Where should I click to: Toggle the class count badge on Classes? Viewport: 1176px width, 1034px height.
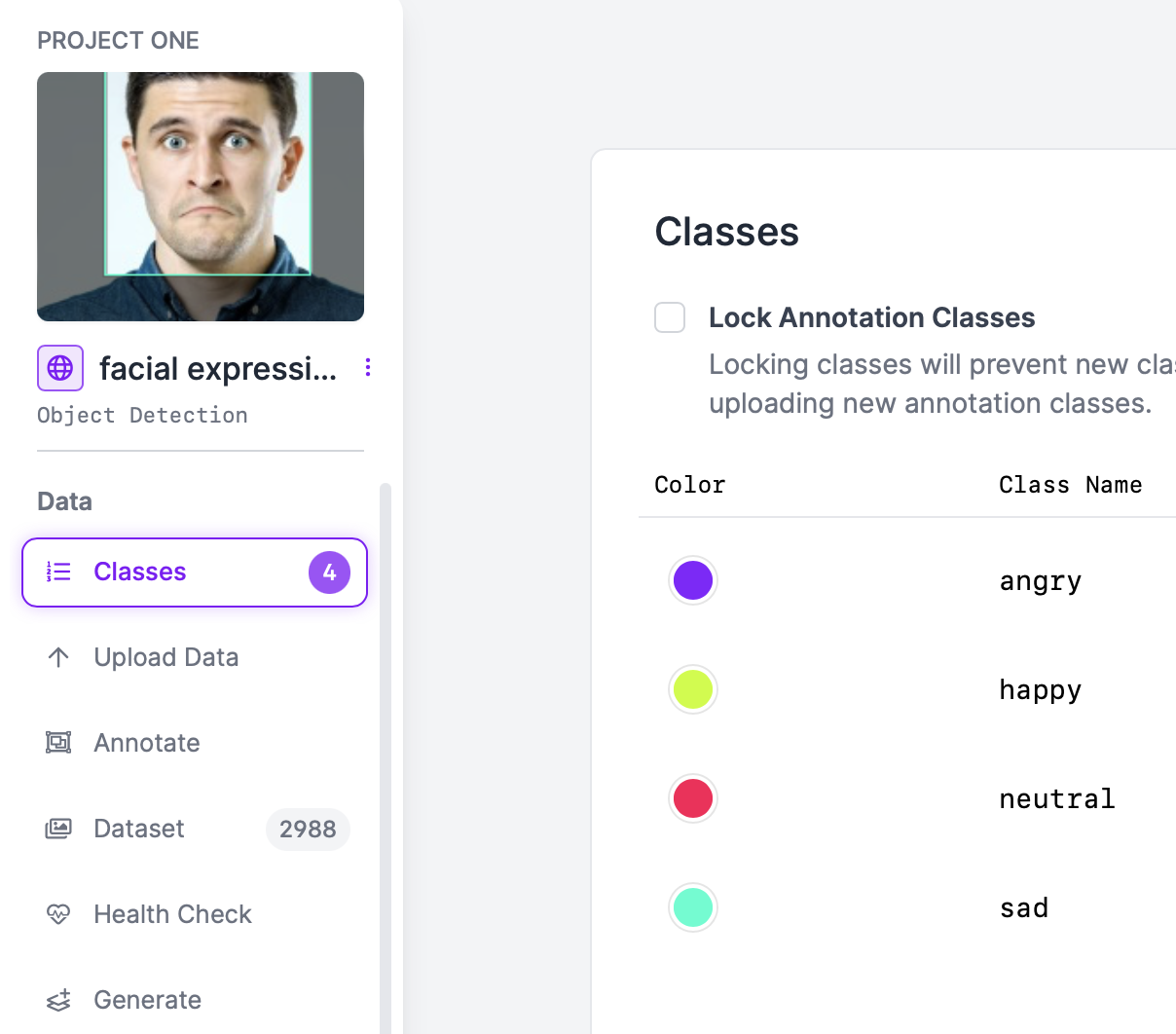[329, 572]
